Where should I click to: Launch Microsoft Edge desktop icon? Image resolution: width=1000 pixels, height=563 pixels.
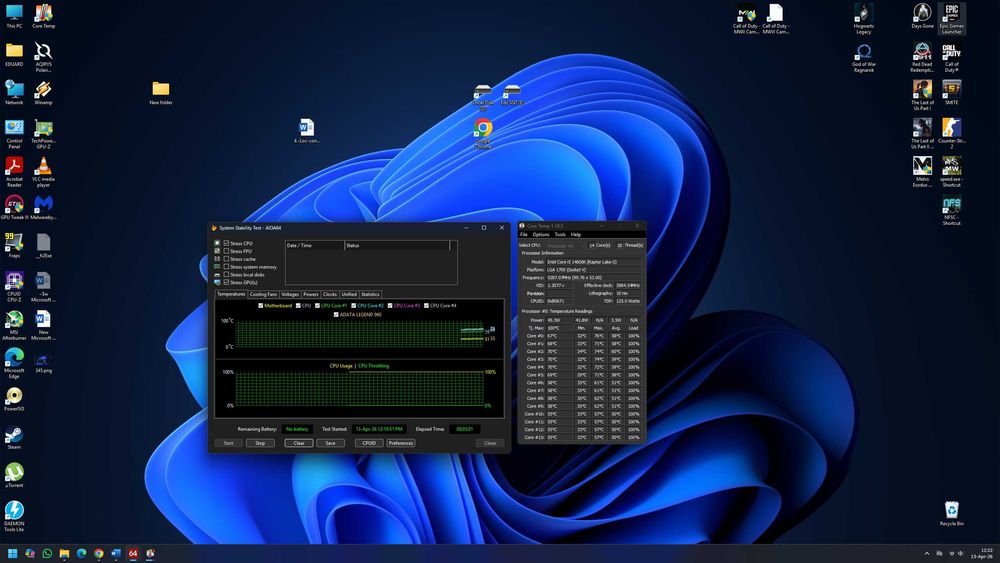[x=14, y=363]
